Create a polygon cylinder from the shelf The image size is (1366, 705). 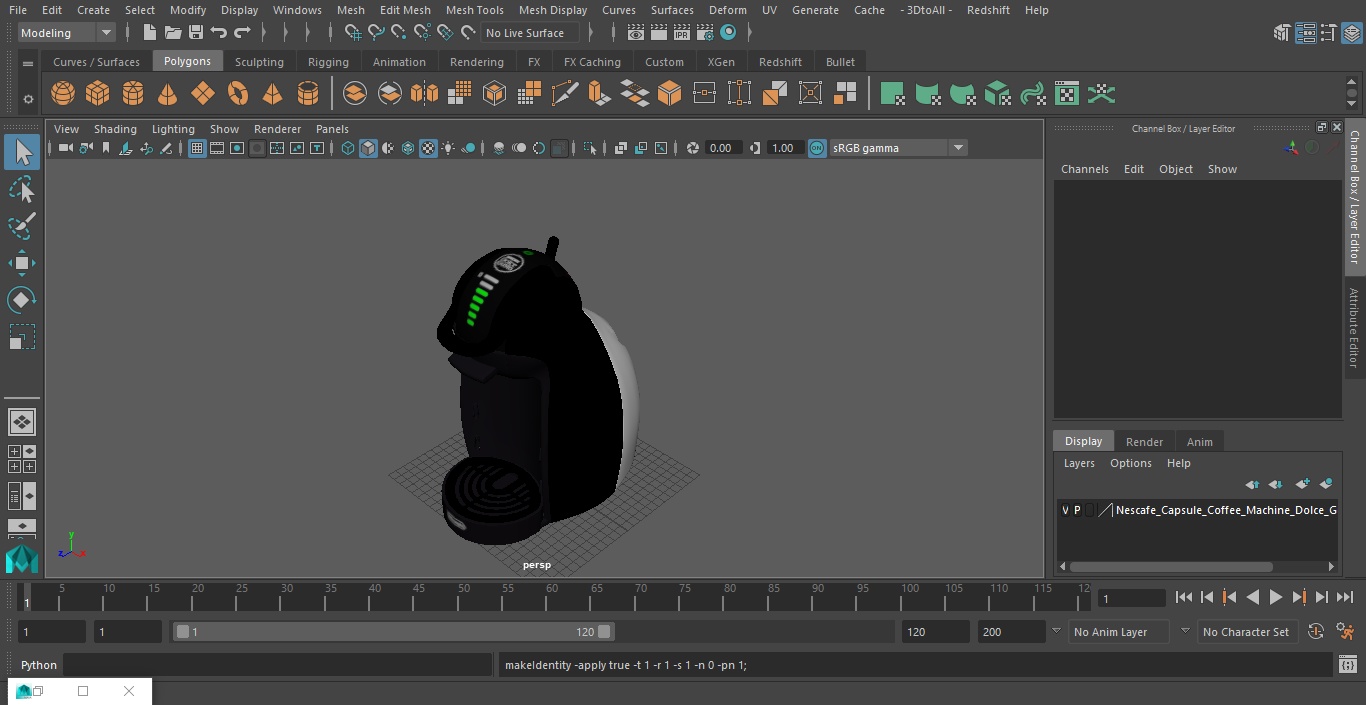click(x=133, y=94)
